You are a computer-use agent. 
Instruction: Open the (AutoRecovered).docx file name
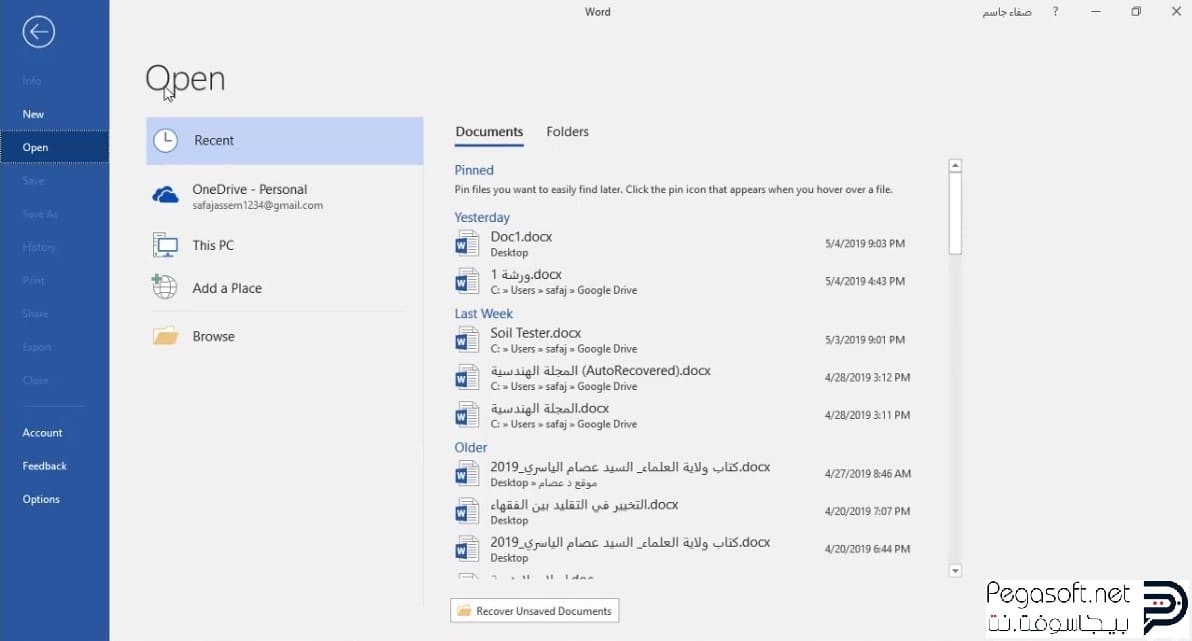tap(601, 370)
